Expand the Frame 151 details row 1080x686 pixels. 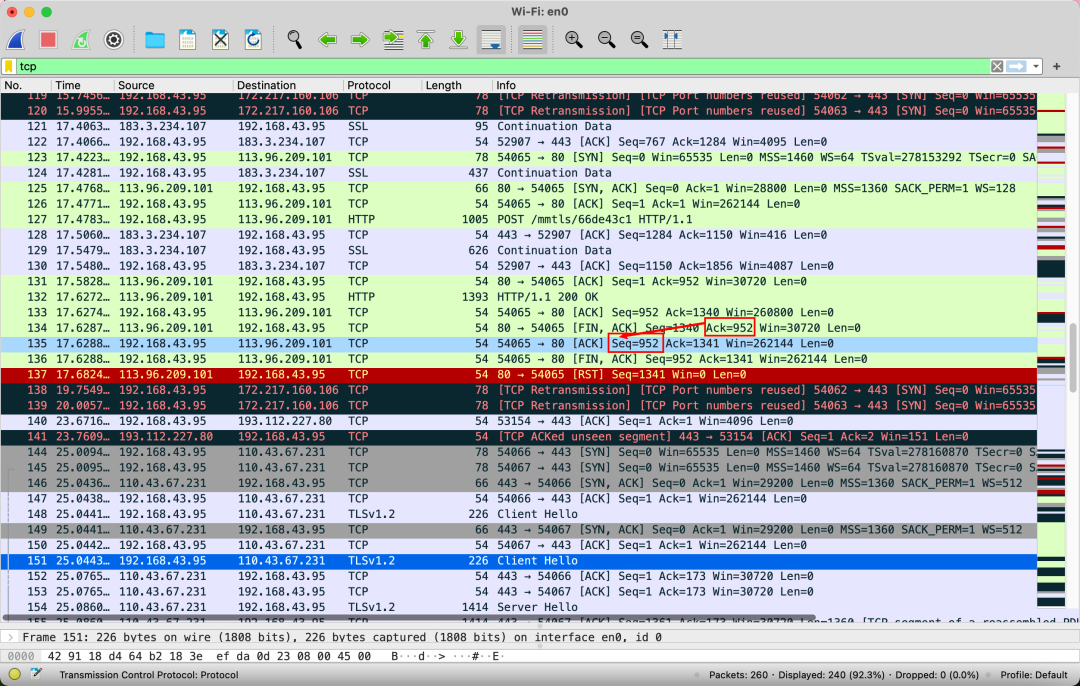point(11,637)
